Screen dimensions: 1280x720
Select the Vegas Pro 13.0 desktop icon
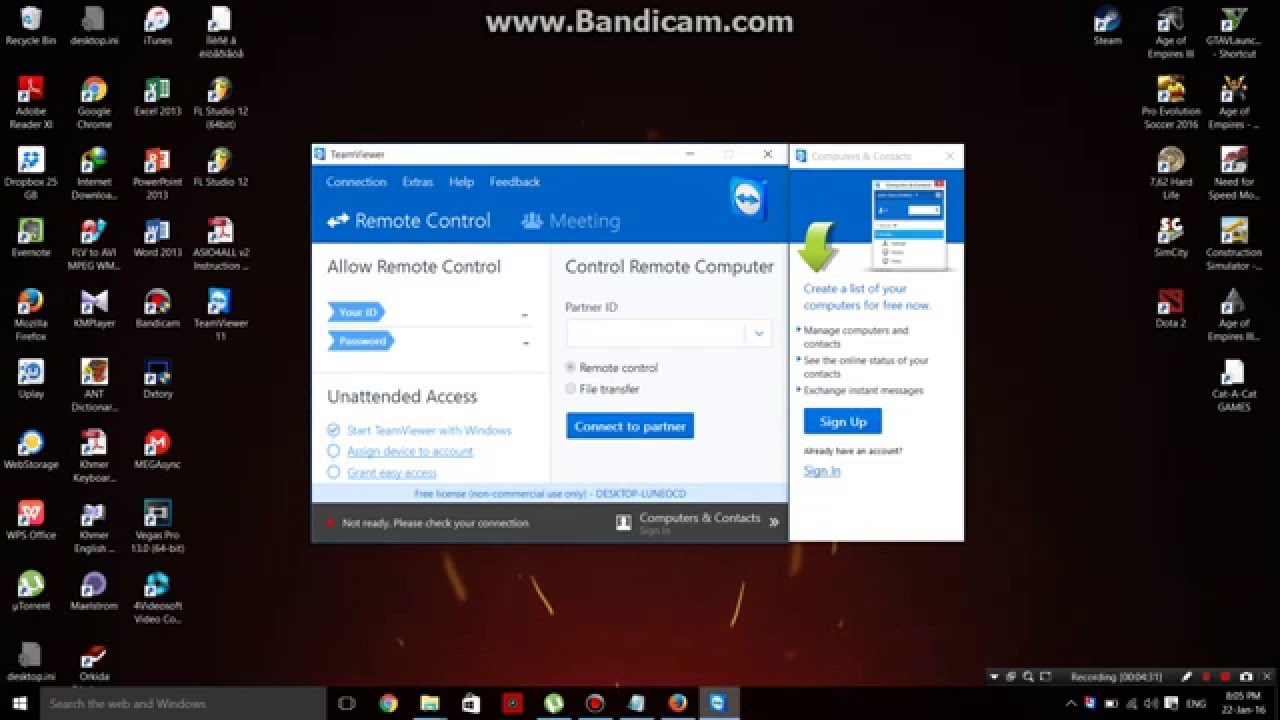[x=157, y=527]
